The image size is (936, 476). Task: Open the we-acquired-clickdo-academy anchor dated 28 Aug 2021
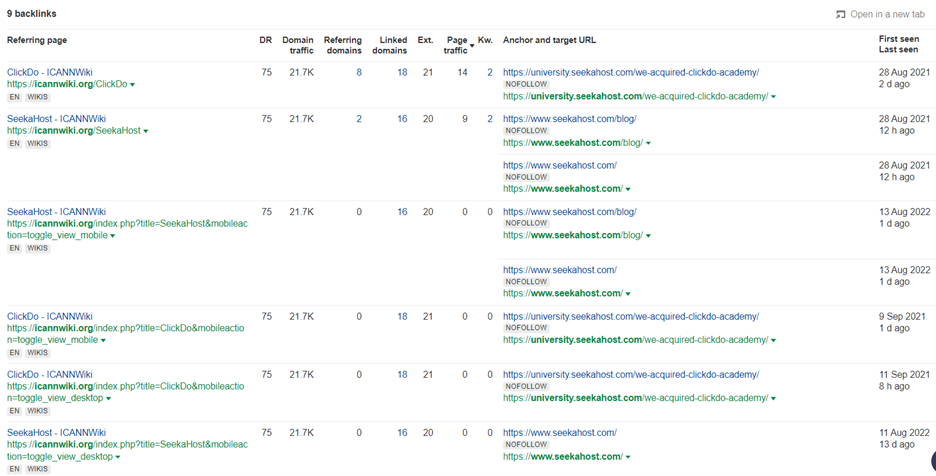[x=631, y=72]
